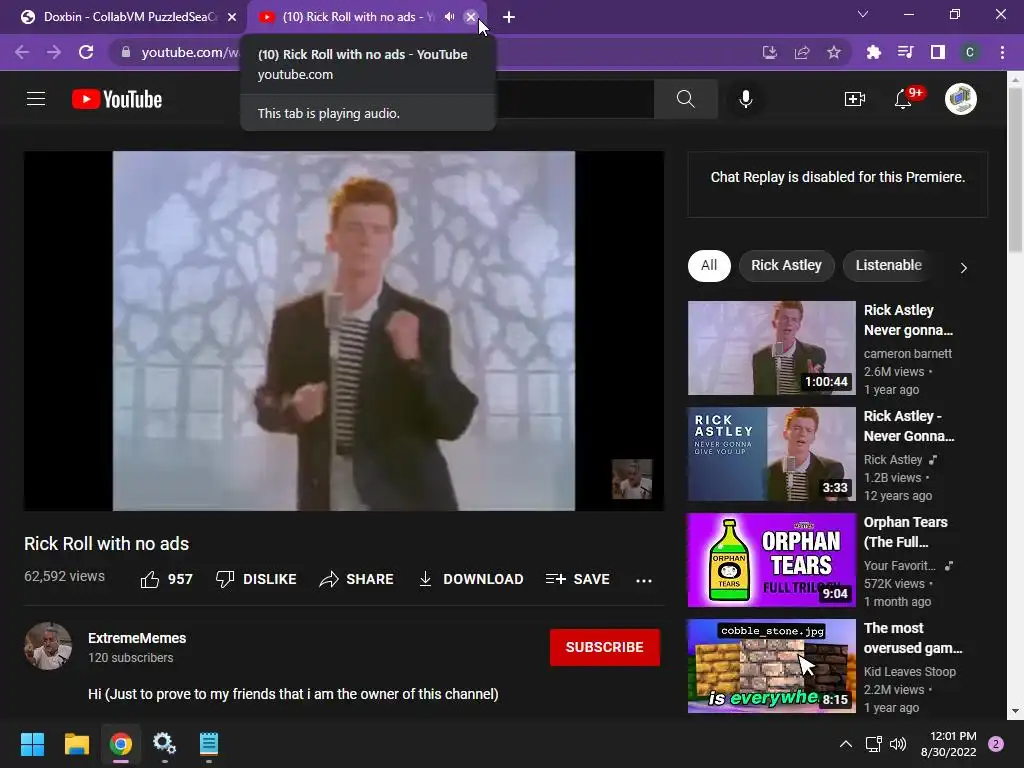Open the YouTube account avatar menu
The image size is (1024, 768).
[961, 99]
